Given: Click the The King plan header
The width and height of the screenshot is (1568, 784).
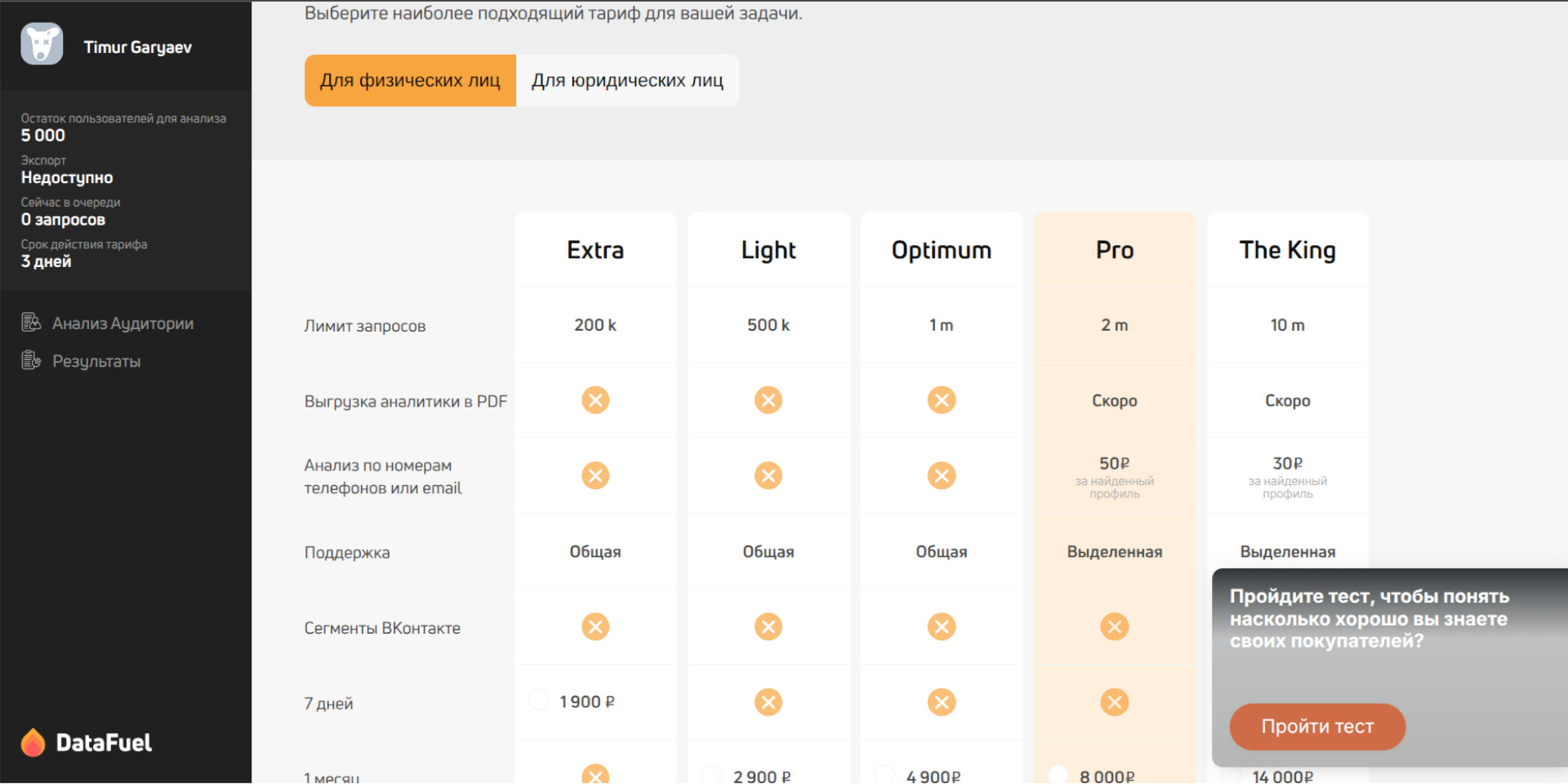Looking at the screenshot, I should point(1287,250).
